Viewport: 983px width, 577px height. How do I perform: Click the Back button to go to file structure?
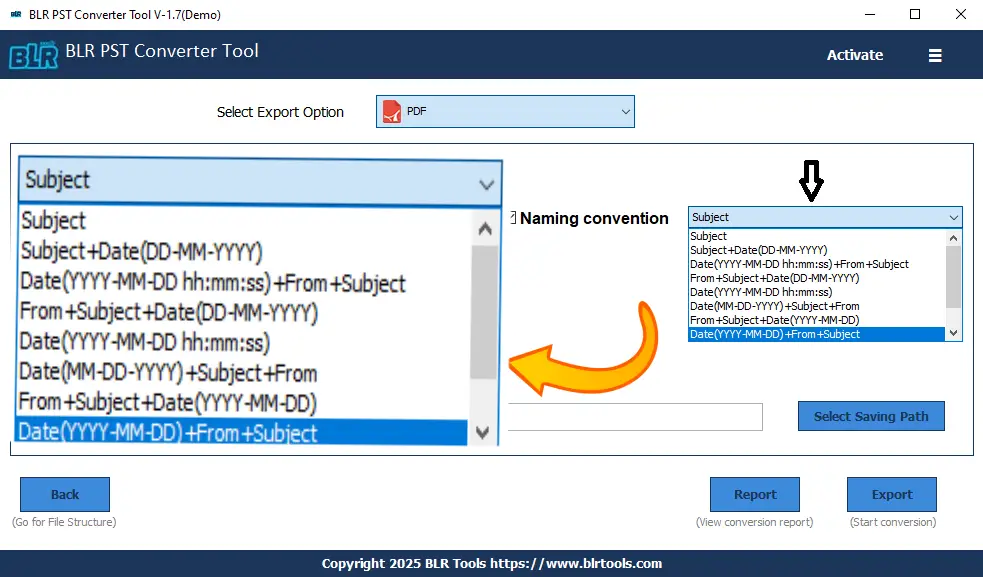coord(64,494)
